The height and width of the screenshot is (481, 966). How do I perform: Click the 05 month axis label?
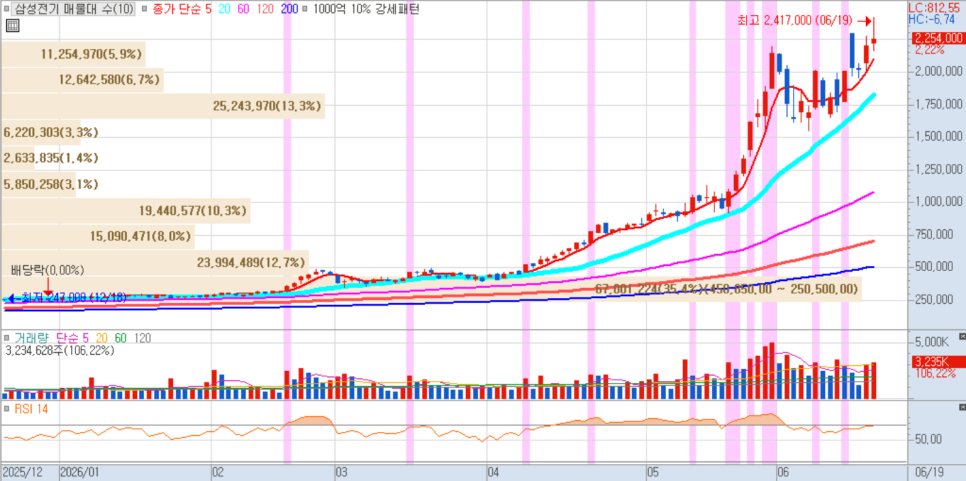tap(655, 472)
